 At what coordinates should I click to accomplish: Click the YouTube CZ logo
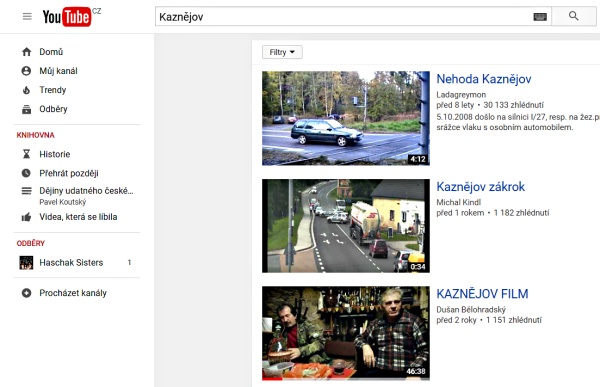pyautogui.click(x=72, y=16)
